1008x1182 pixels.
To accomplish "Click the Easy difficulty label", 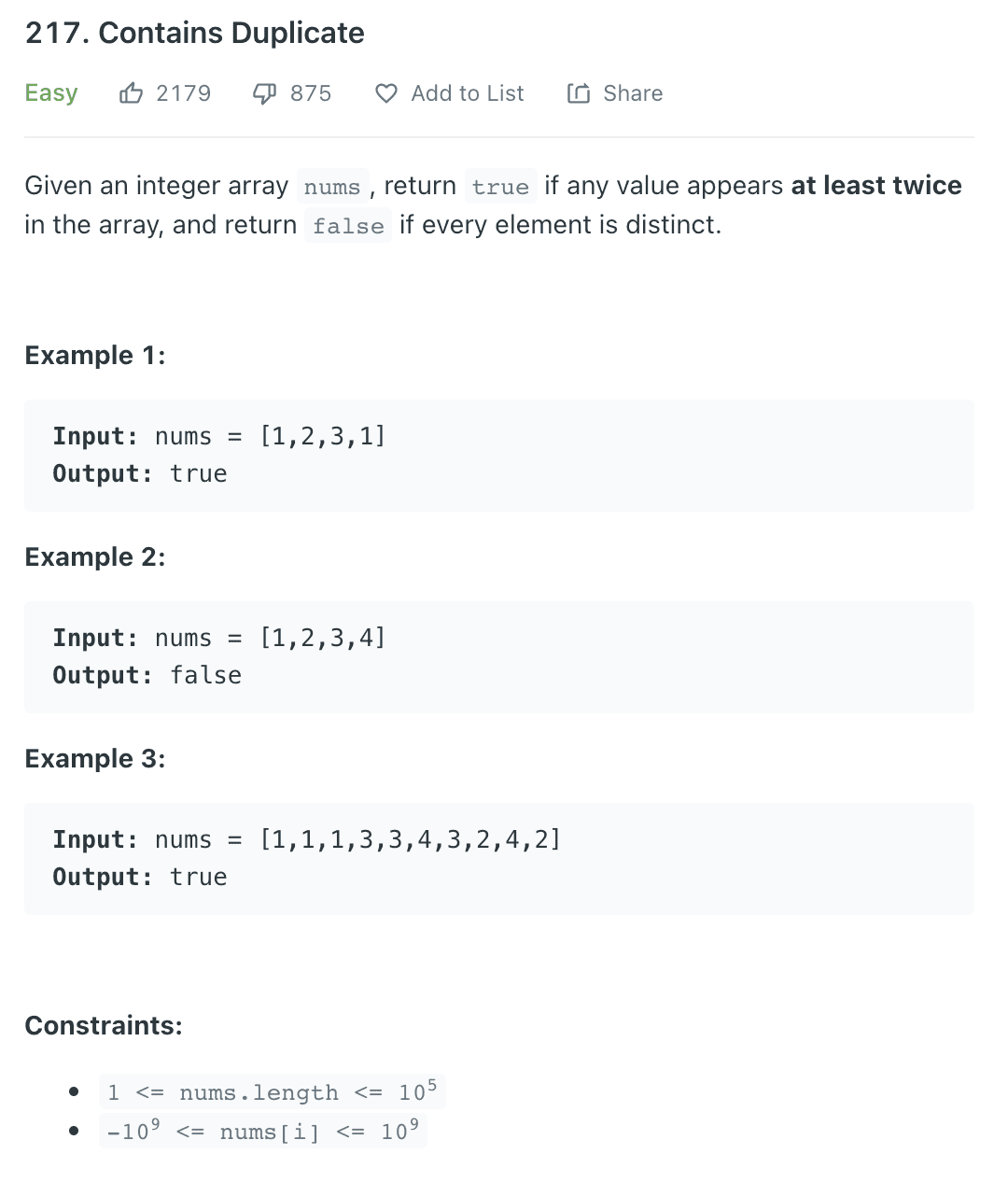I will tap(51, 93).
